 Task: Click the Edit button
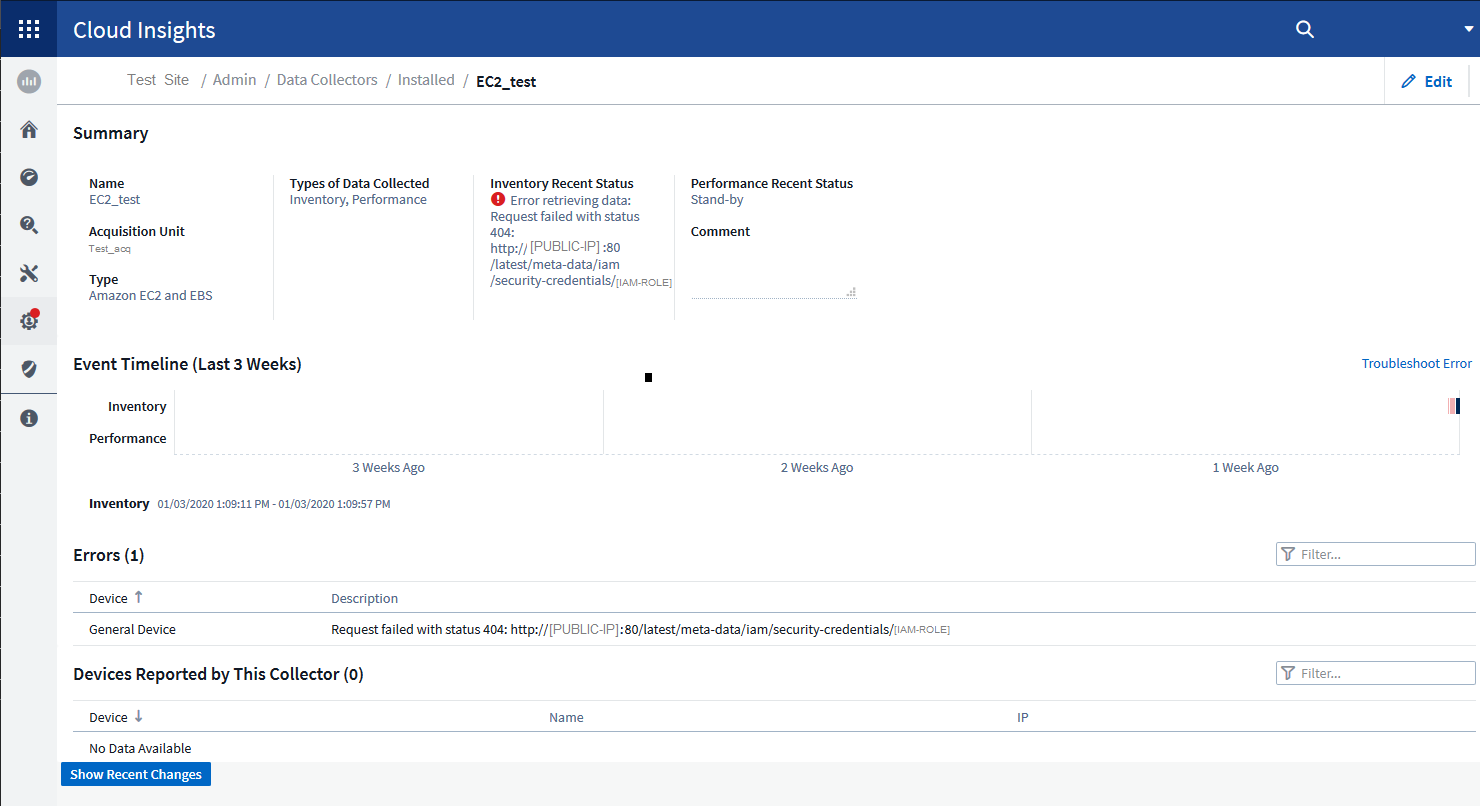pos(1427,82)
